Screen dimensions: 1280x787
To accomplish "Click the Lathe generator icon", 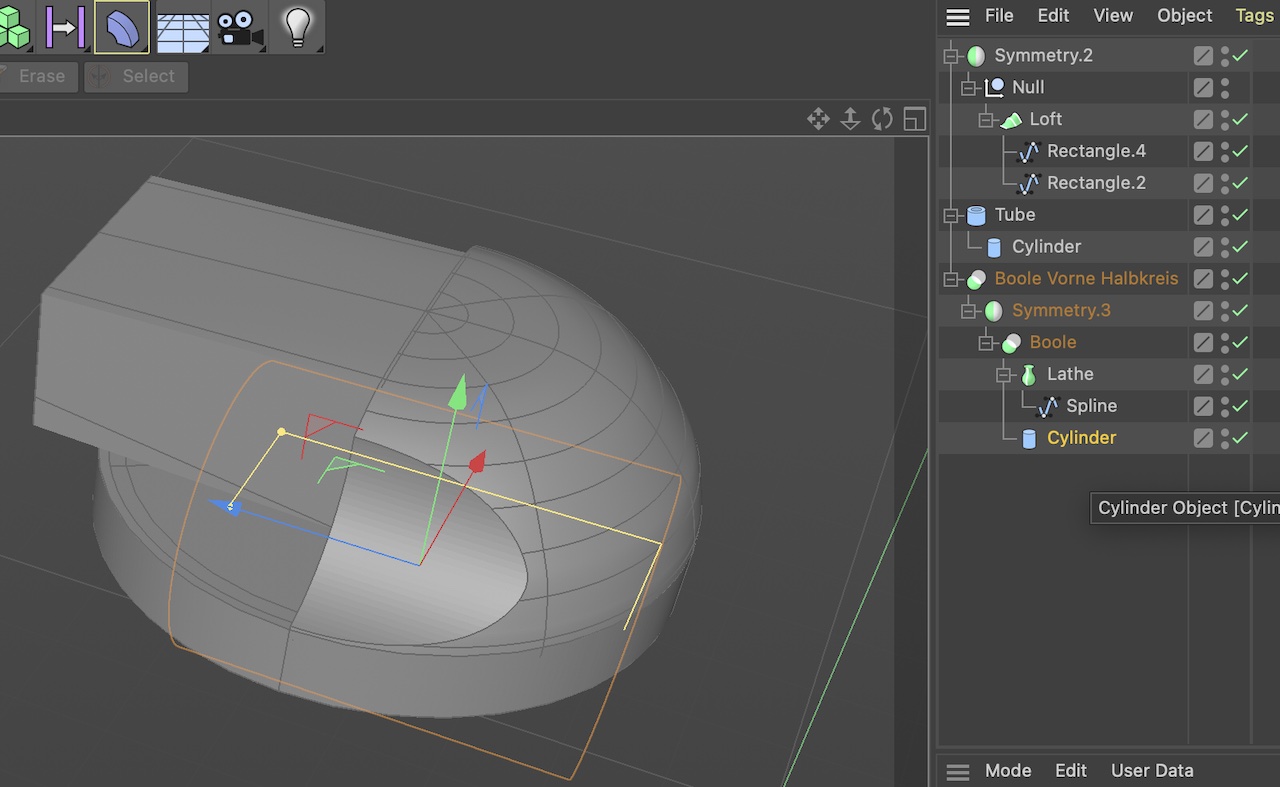I will (x=1028, y=375).
